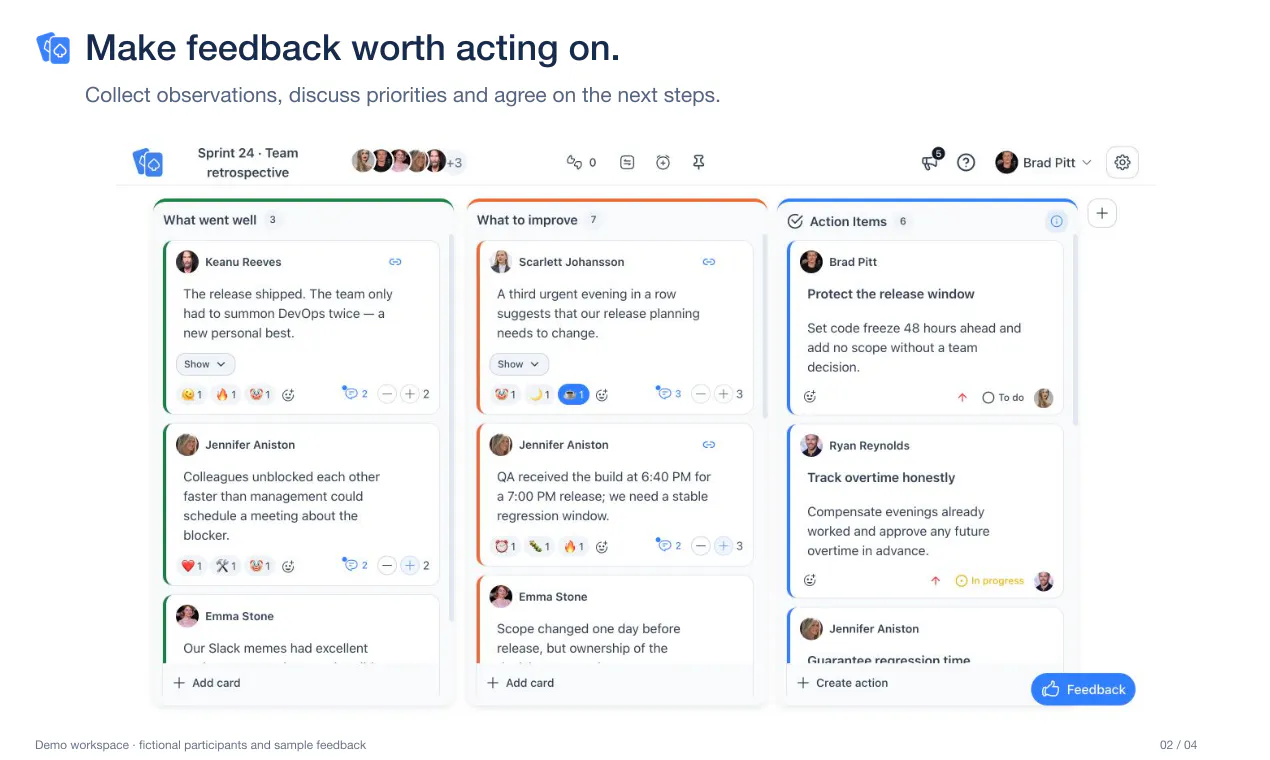Toggle coffee reaction on Scarlett Johansson's card
This screenshot has height=760, width=1270.
(573, 395)
